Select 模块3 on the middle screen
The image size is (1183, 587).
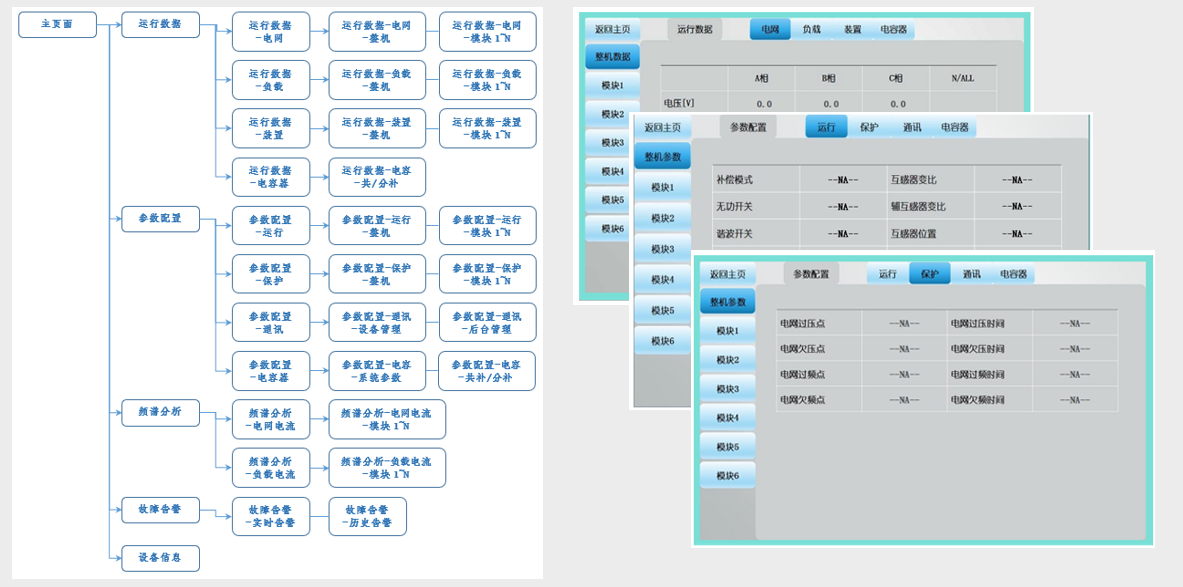point(661,247)
